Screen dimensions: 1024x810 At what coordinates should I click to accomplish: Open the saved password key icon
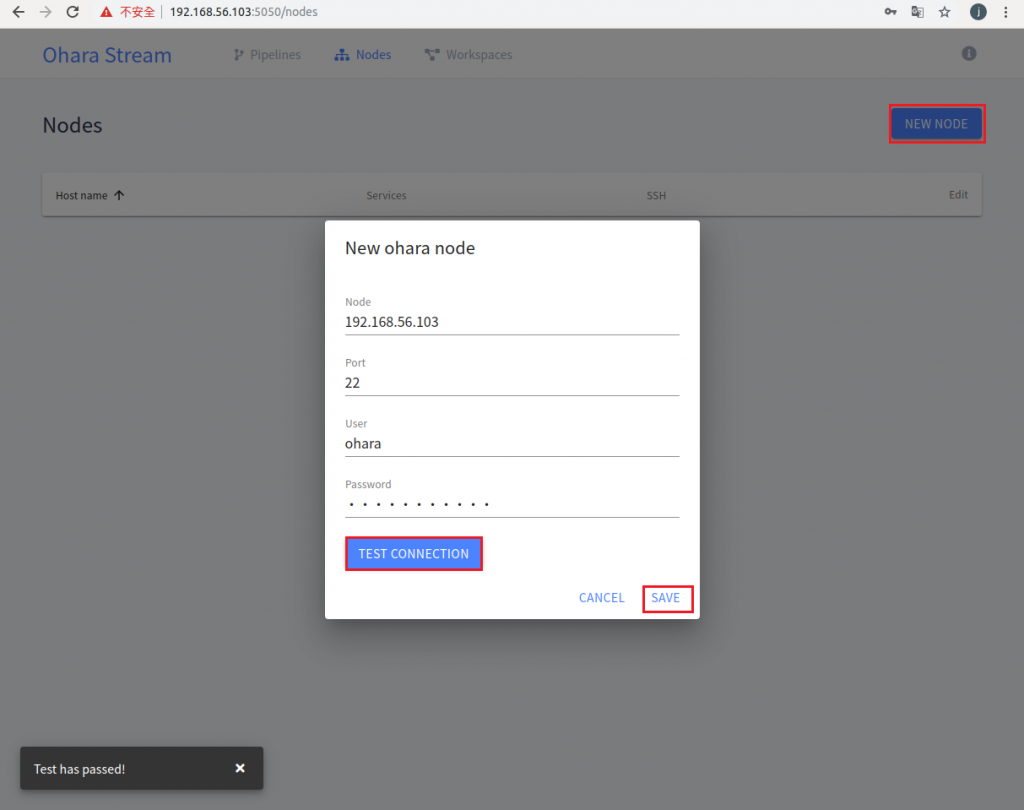click(x=890, y=12)
